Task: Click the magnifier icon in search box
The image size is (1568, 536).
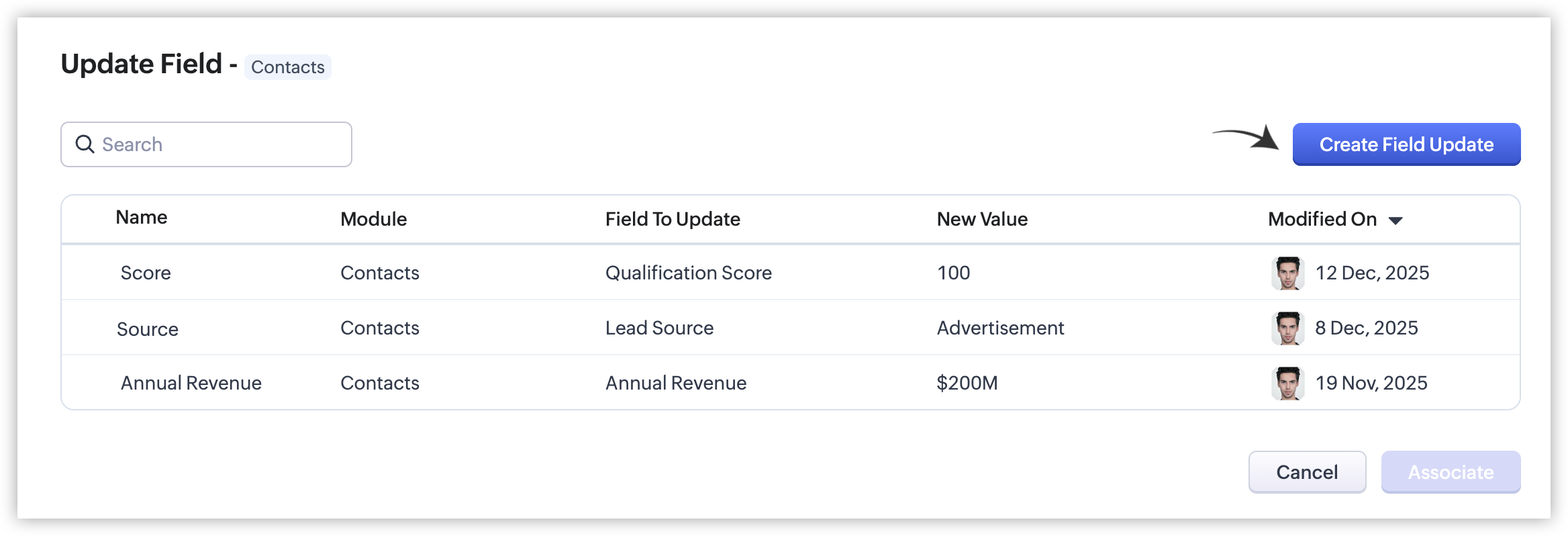Action: tap(85, 144)
